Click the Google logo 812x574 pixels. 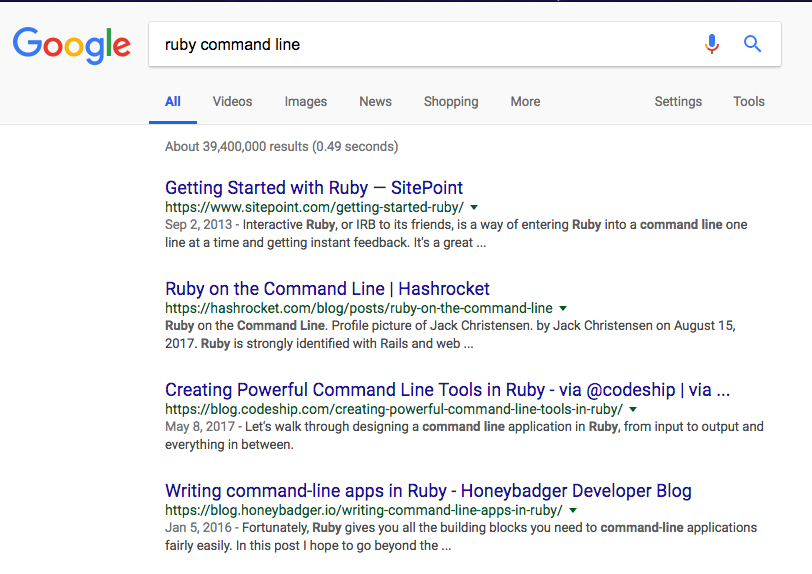click(x=71, y=46)
